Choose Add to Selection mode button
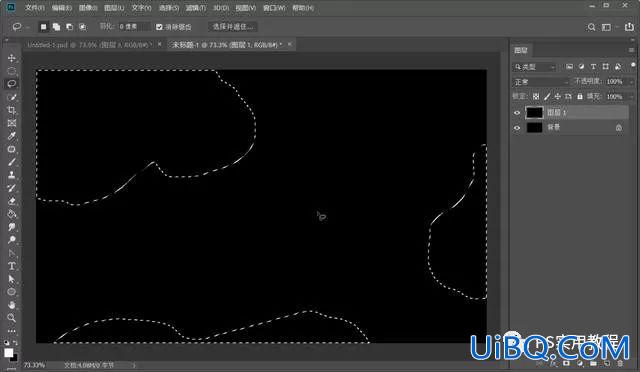640x372 pixels. coord(56,27)
